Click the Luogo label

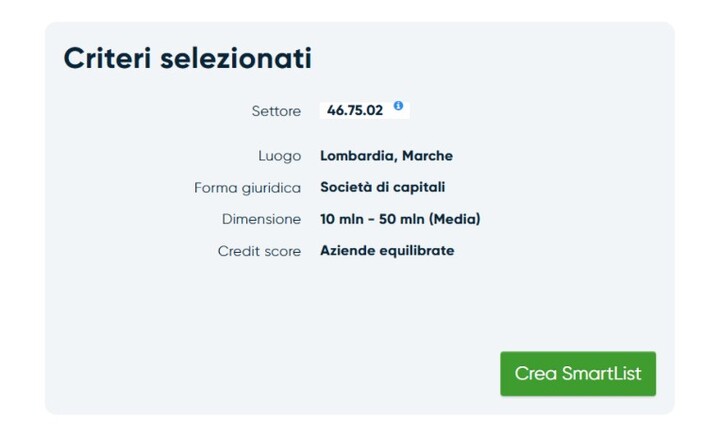(x=279, y=156)
